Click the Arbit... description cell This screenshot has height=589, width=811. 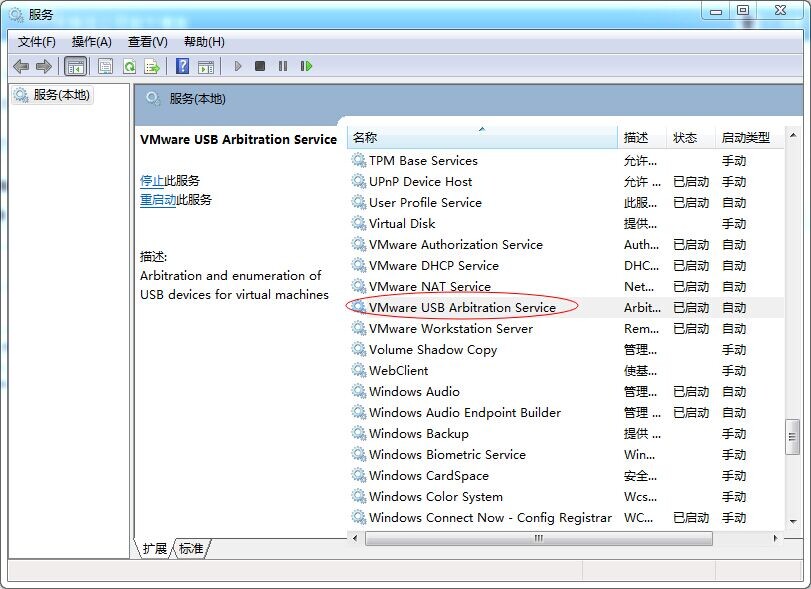pyautogui.click(x=642, y=308)
